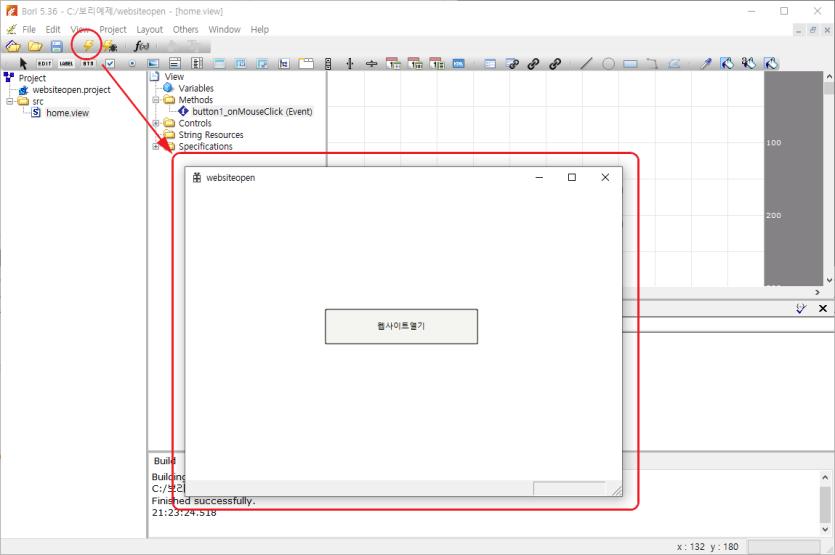Choose the LABEL control tool
Viewport: 835px width, 555px height.
(x=66, y=63)
